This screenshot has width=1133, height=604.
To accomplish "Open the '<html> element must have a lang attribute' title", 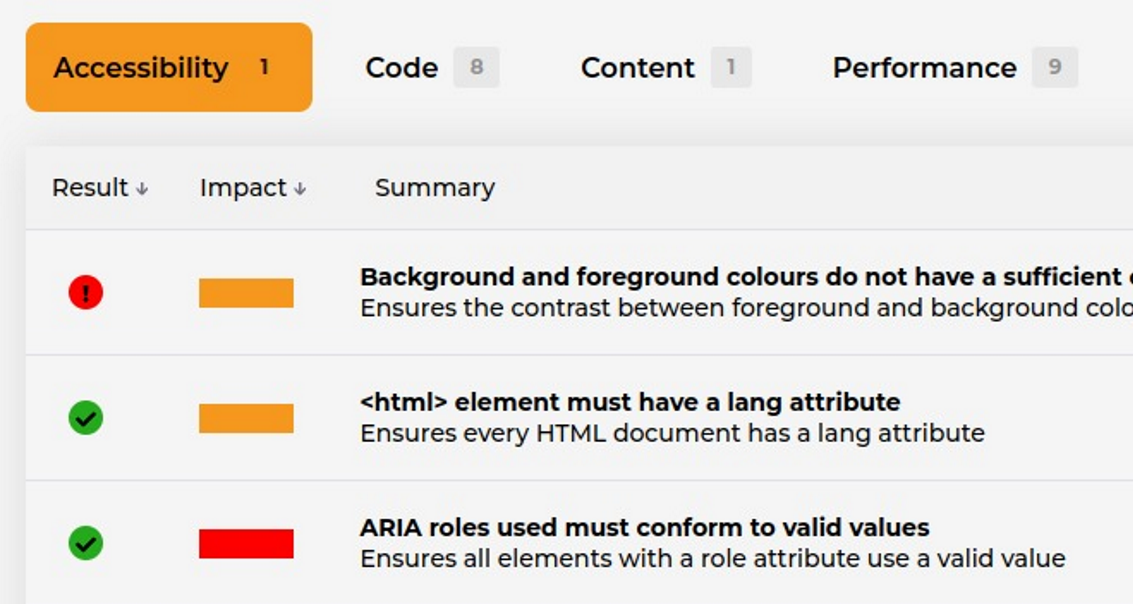I will pyautogui.click(x=630, y=402).
